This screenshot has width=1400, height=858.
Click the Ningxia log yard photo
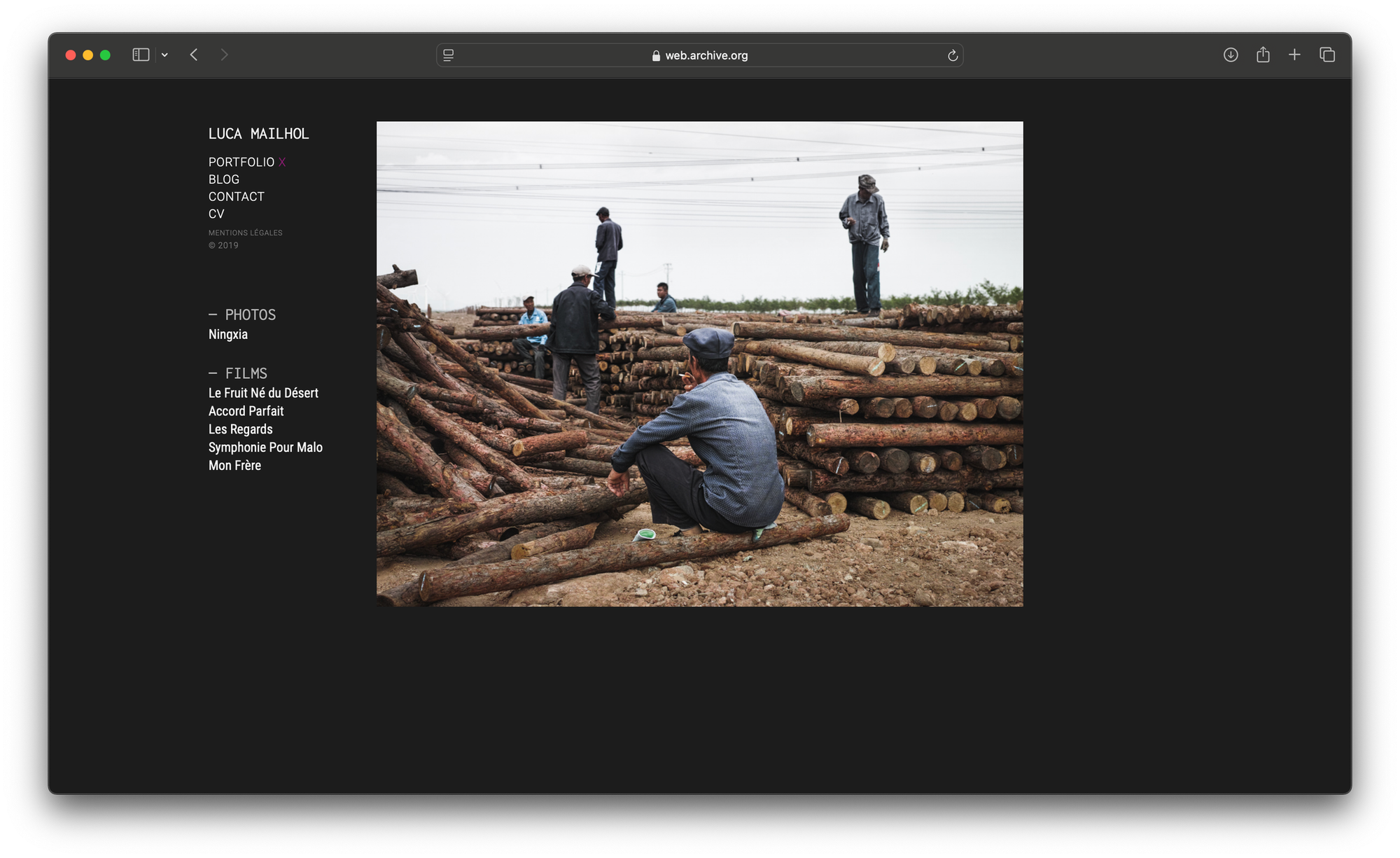(699, 364)
